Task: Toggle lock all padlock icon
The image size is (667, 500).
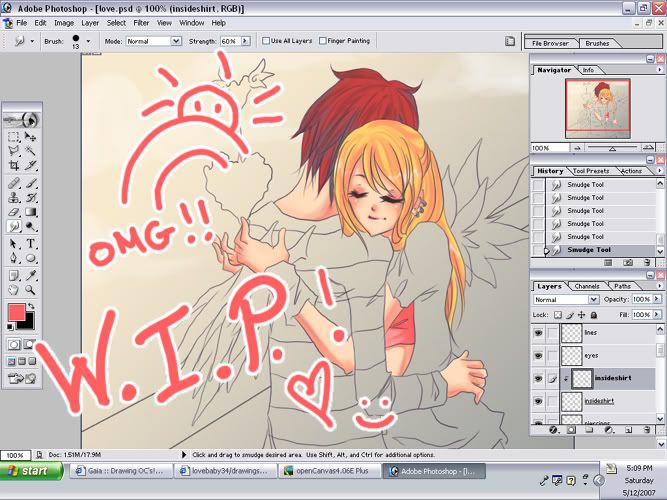Action: 594,315
